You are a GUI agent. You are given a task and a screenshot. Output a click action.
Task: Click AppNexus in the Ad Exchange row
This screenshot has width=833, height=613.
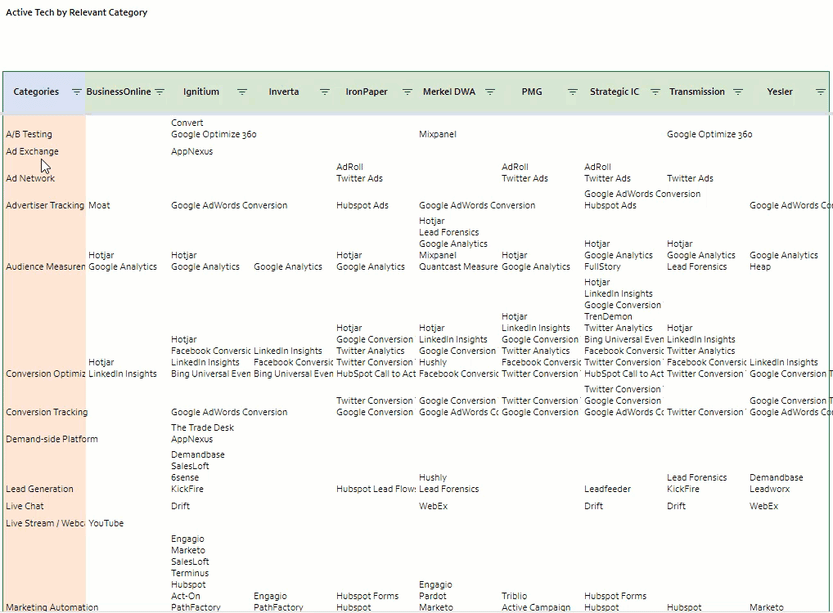tap(192, 151)
